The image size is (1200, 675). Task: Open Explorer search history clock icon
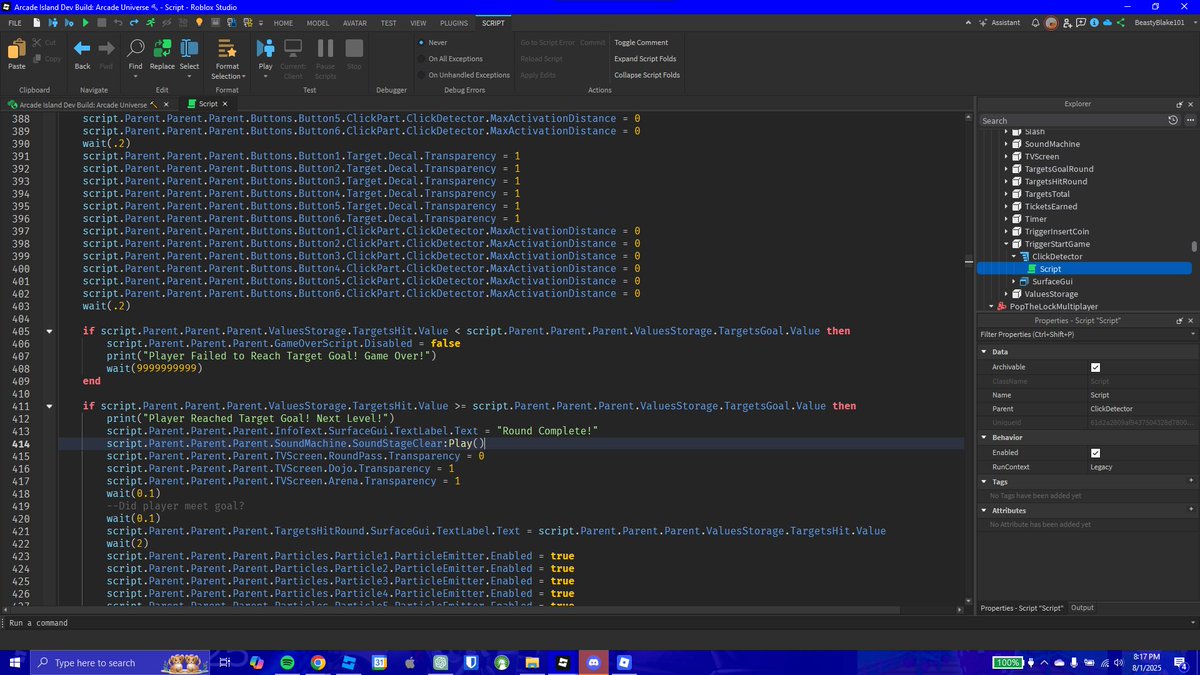1174,120
